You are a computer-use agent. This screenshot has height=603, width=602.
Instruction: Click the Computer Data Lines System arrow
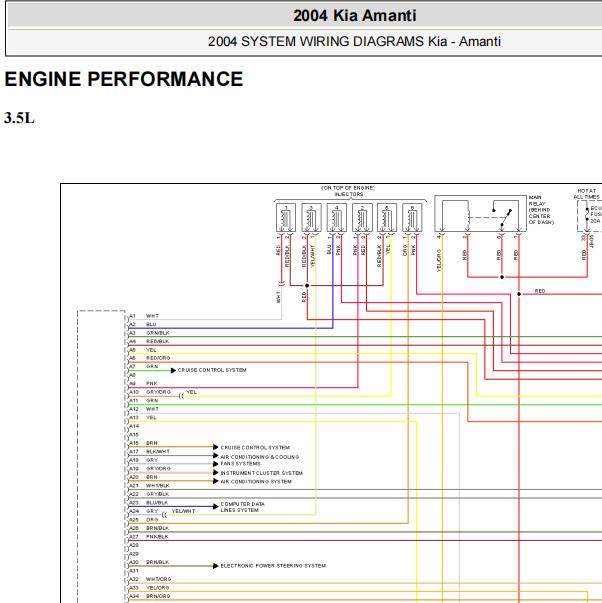[x=216, y=506]
